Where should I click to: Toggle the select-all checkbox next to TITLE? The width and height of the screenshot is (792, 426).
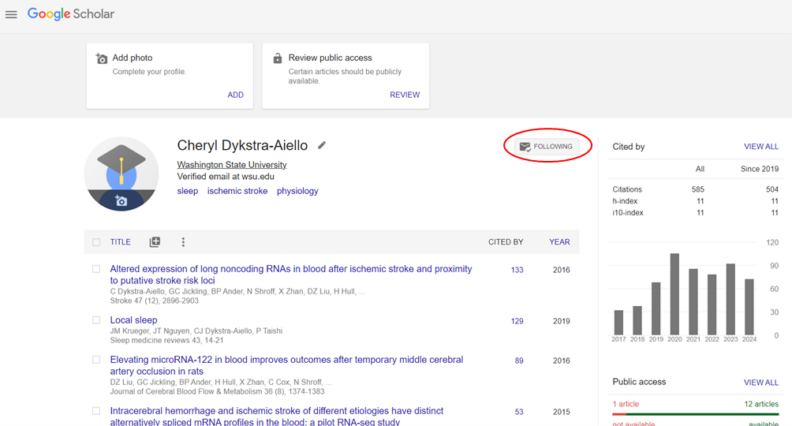[x=96, y=242]
